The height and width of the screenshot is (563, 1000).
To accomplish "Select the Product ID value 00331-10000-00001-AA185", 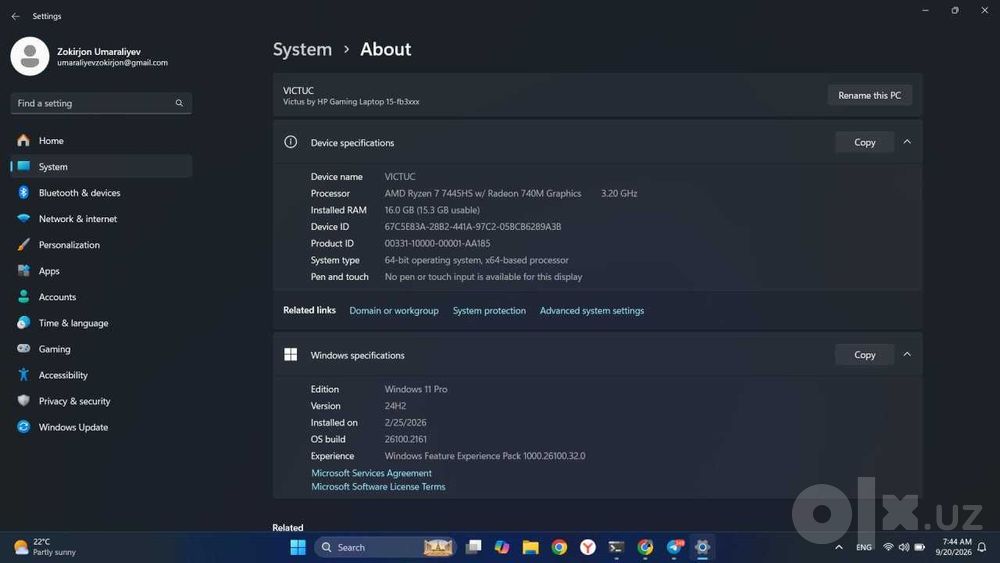I will (x=438, y=243).
